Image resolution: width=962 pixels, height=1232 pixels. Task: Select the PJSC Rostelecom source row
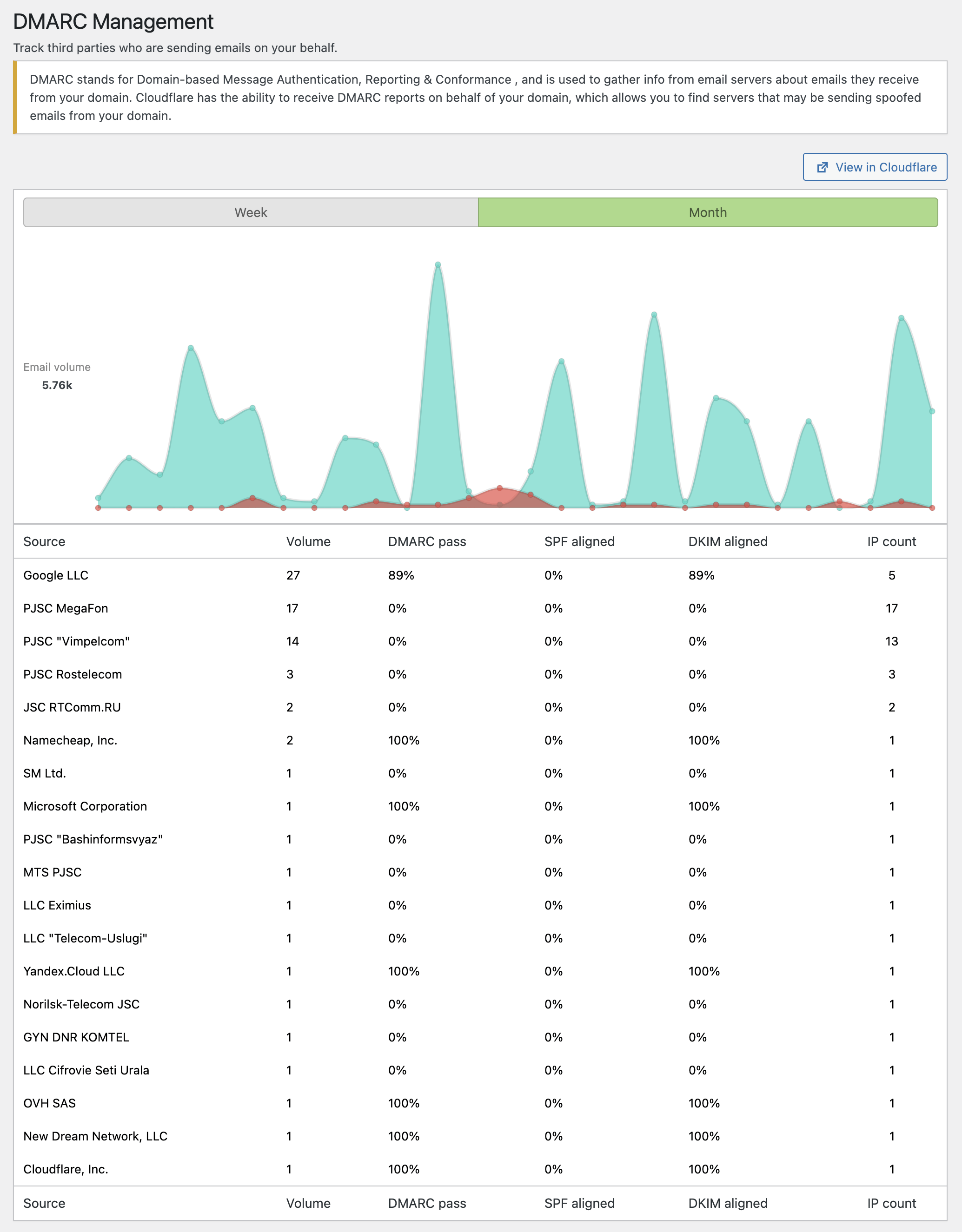pos(480,674)
